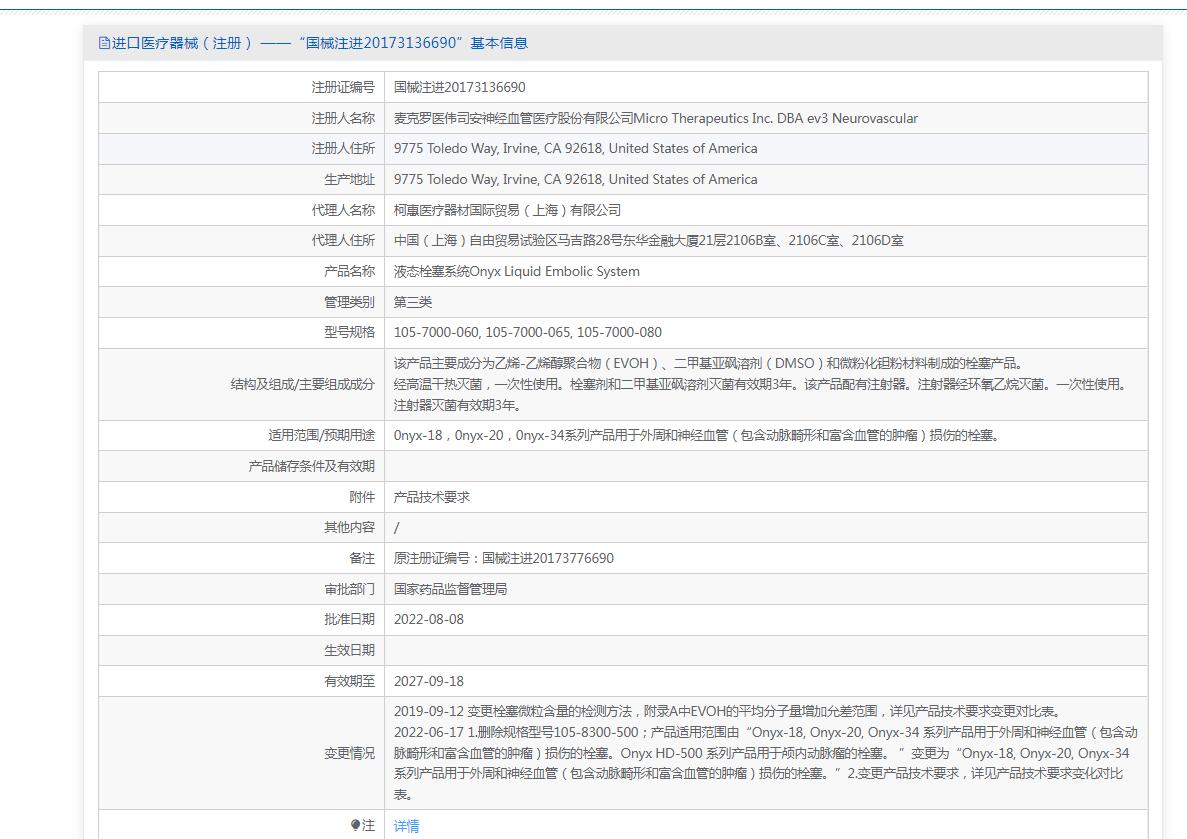Open the 详情 link in the bottom row
This screenshot has width=1187, height=839.
[406, 826]
